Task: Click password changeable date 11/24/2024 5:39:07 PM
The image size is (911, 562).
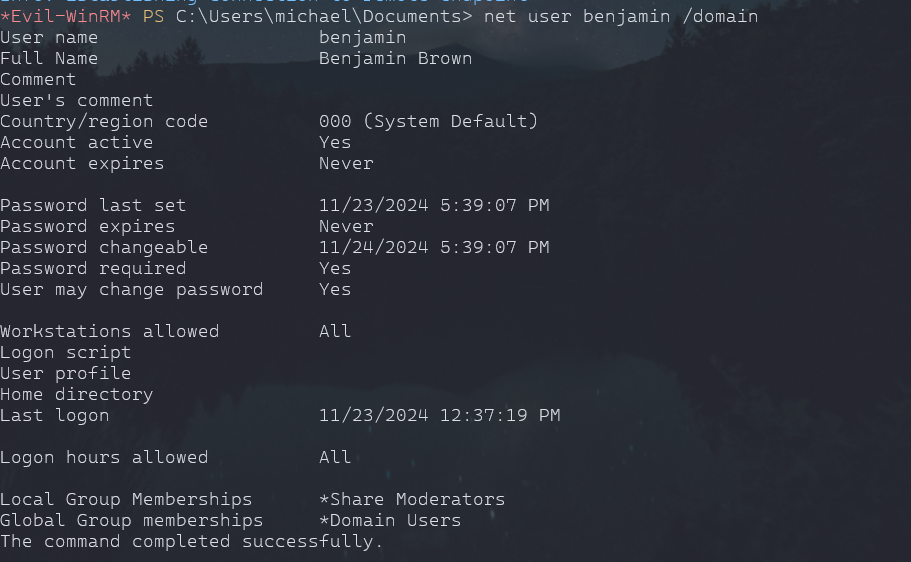Action: click(434, 247)
